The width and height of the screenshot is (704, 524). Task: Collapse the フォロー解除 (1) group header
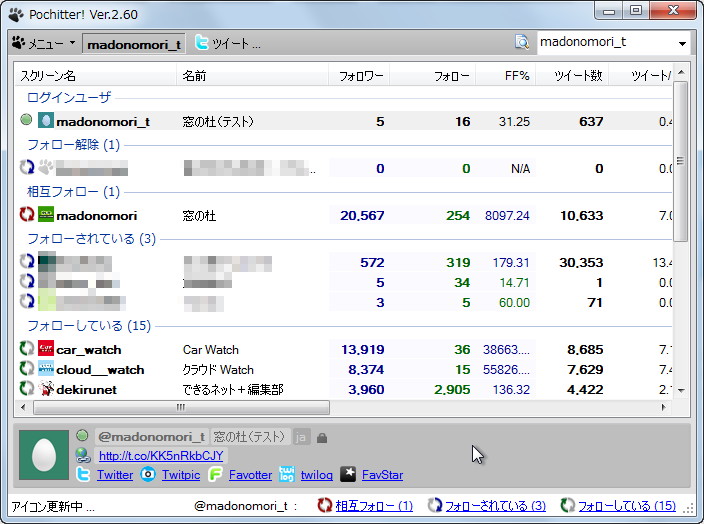tap(74, 145)
